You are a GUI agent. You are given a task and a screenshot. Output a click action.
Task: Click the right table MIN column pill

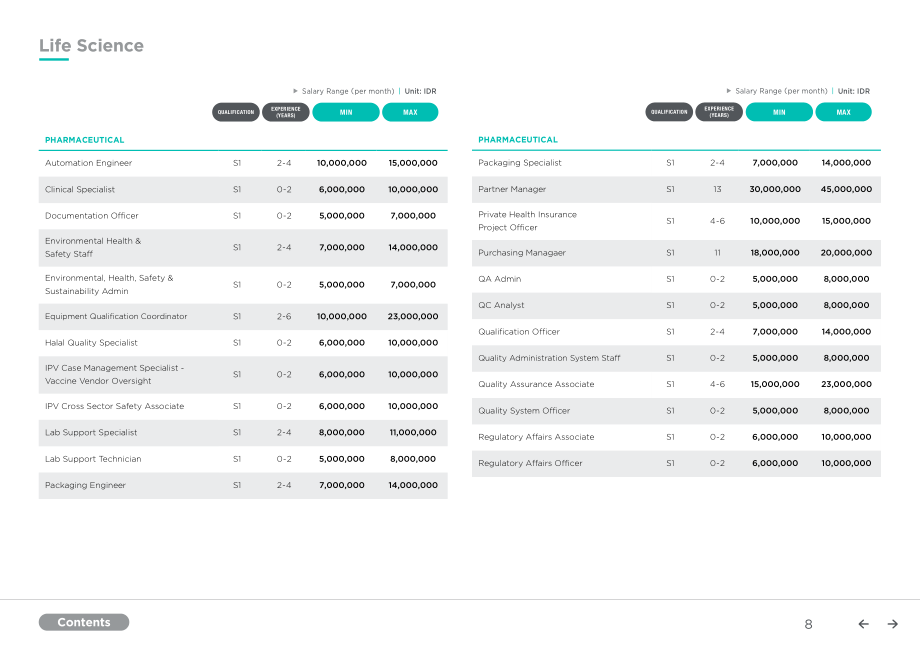pyautogui.click(x=779, y=112)
